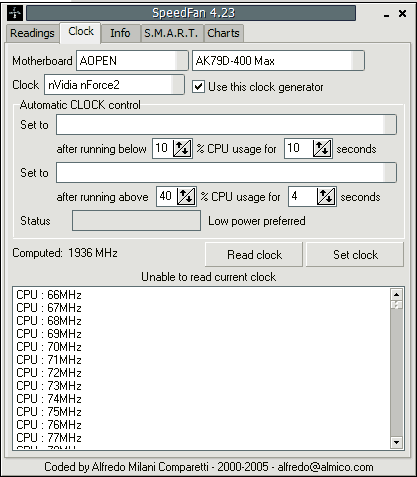
Task: Click the 'above' seconds field showing 4
Action: (x=303, y=196)
